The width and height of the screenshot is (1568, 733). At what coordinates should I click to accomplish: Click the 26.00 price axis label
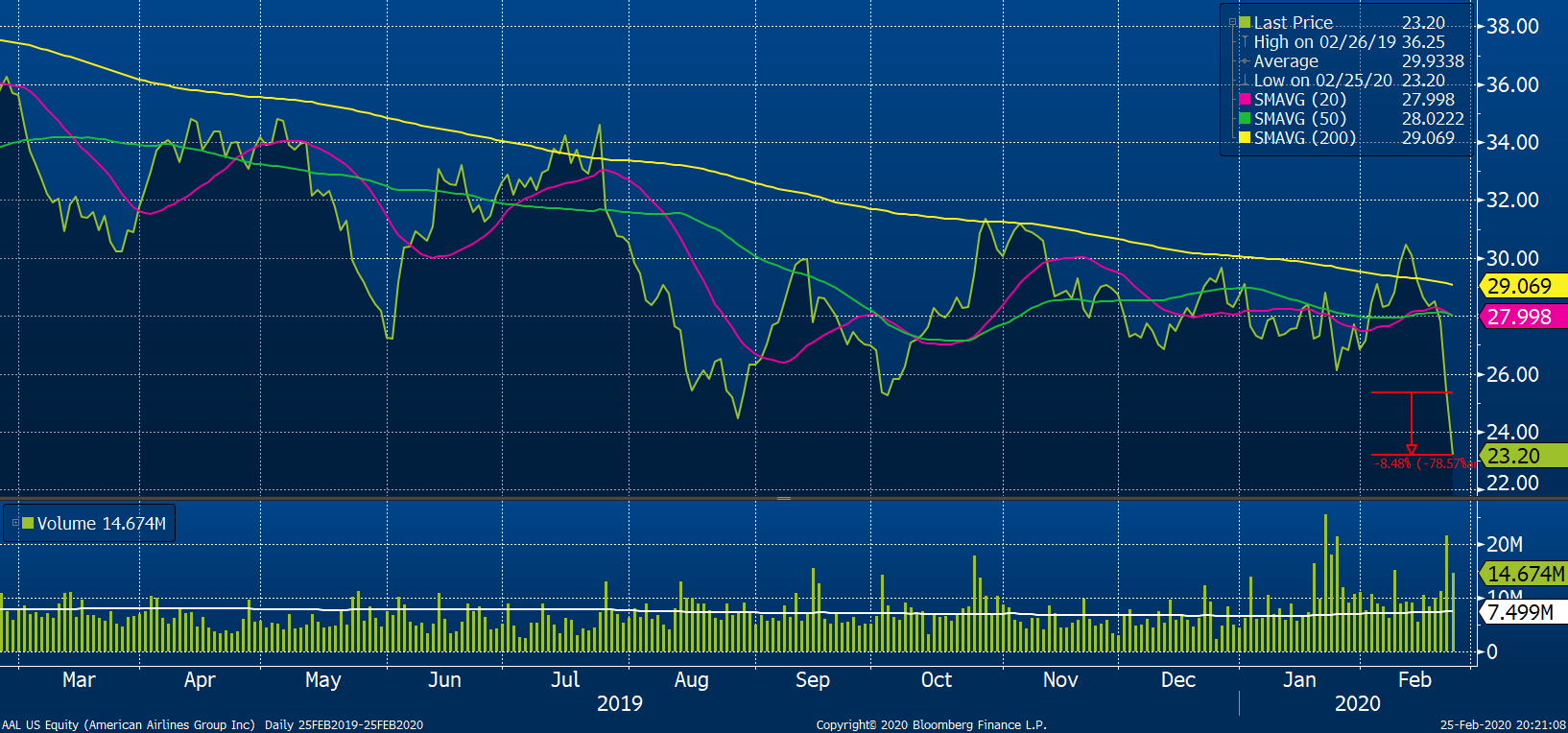1512,374
